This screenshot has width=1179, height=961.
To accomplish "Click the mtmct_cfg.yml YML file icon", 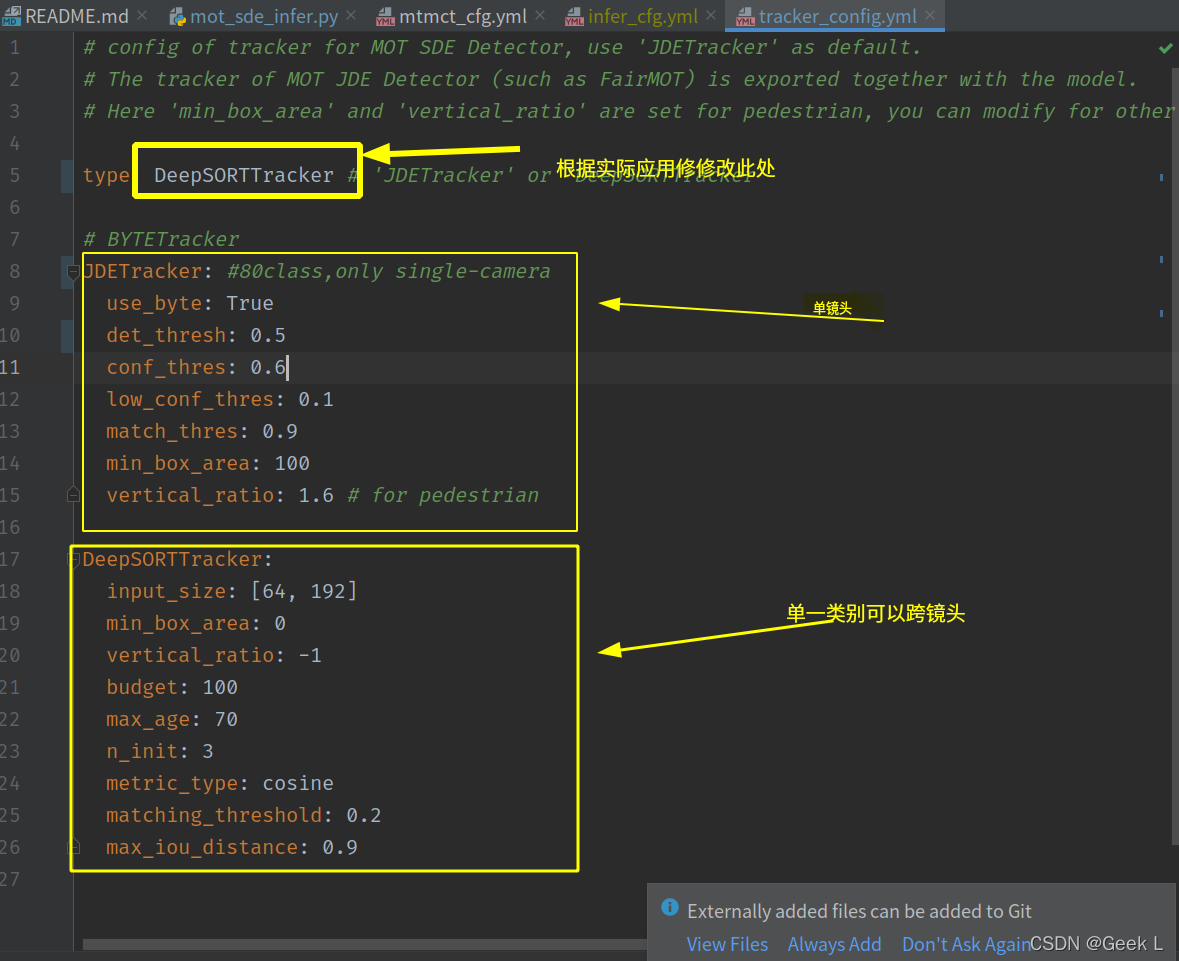I will coord(385,17).
